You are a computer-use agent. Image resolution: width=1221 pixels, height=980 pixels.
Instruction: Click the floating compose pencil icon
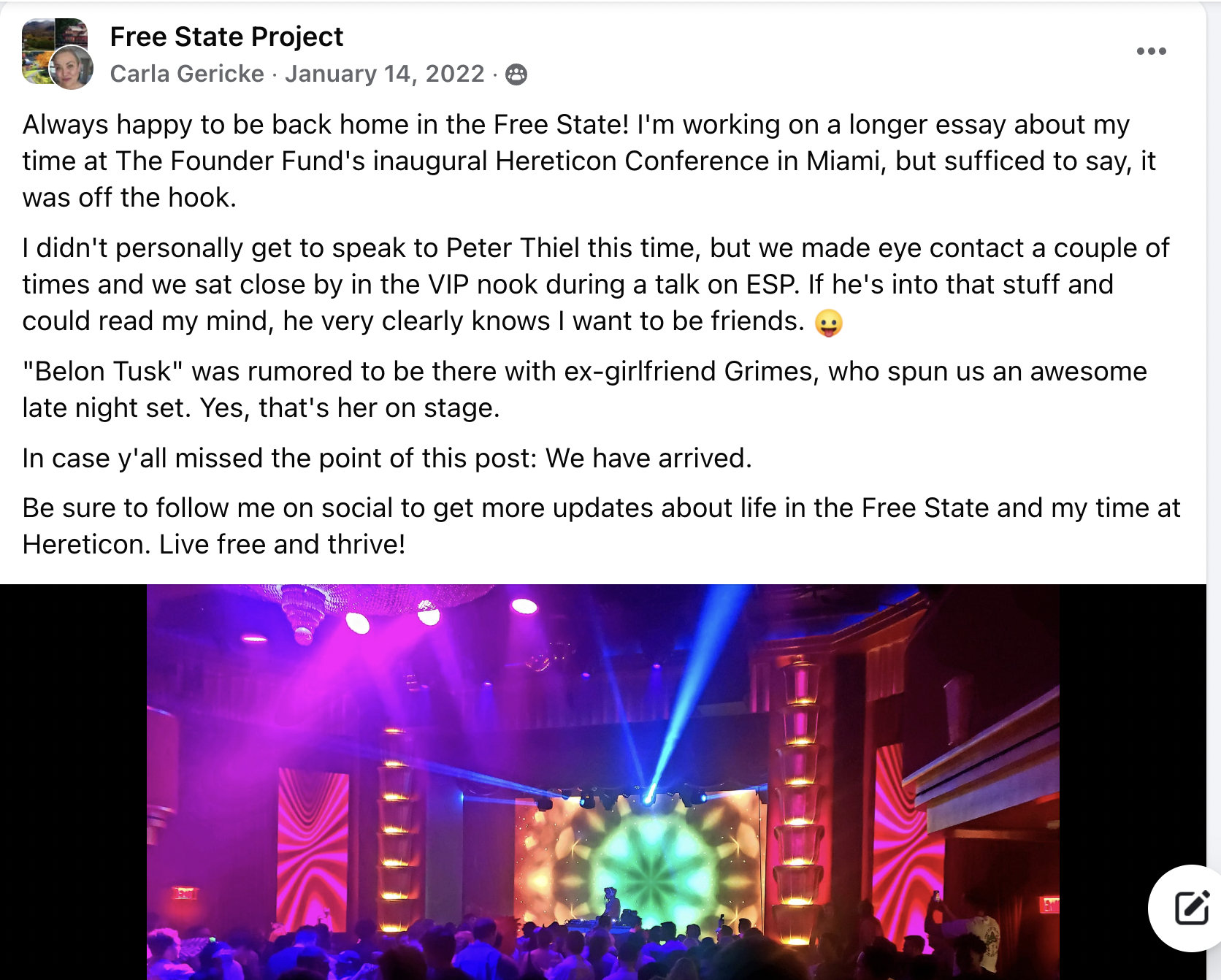pos(1191,908)
